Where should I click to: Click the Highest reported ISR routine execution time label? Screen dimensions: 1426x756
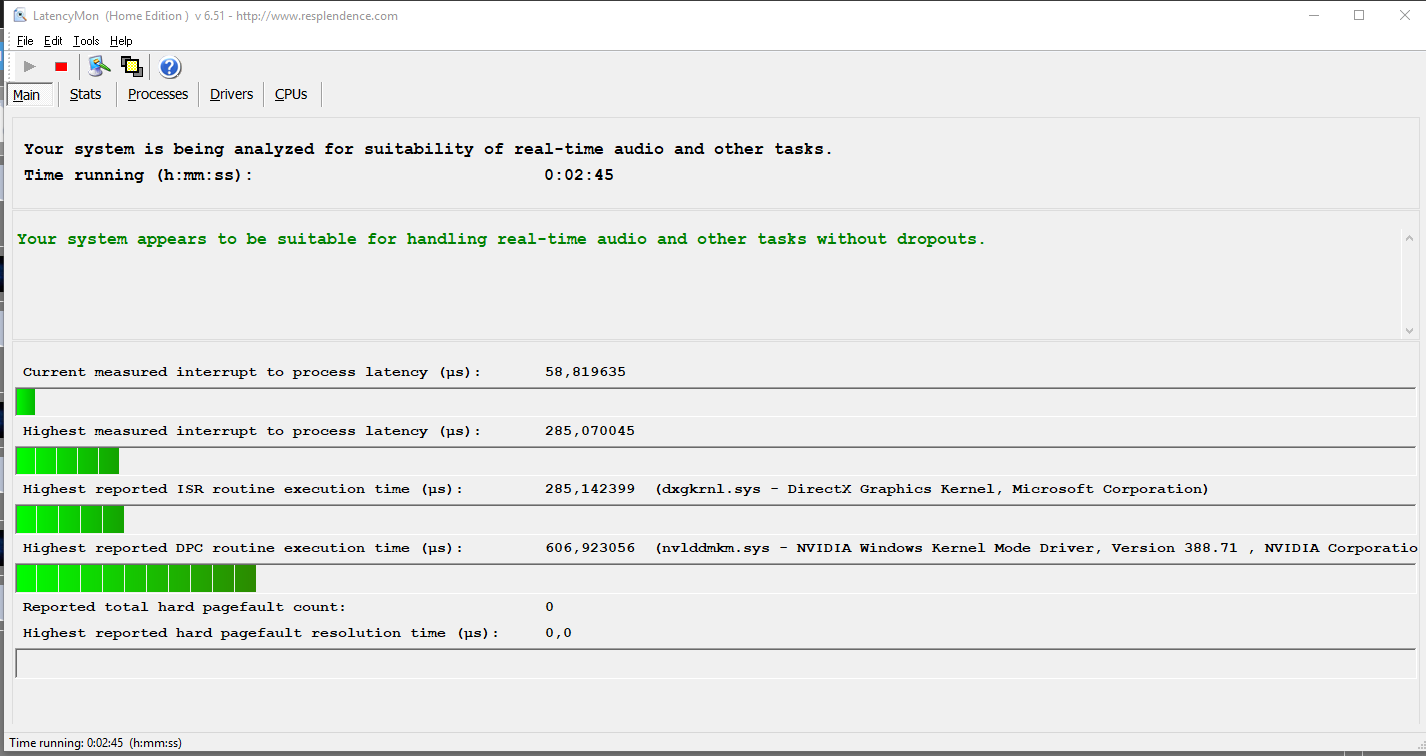coord(243,489)
